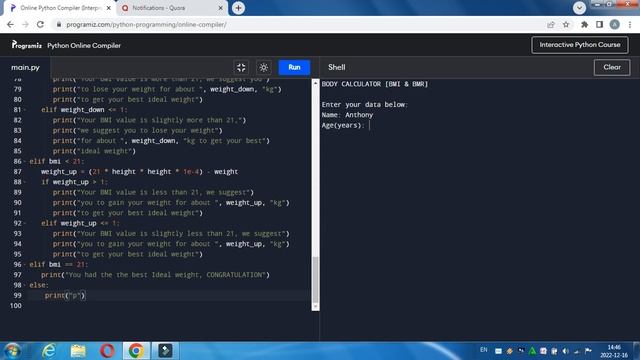Close the Online Python Compiler tab
The image size is (640, 360).
109,8
